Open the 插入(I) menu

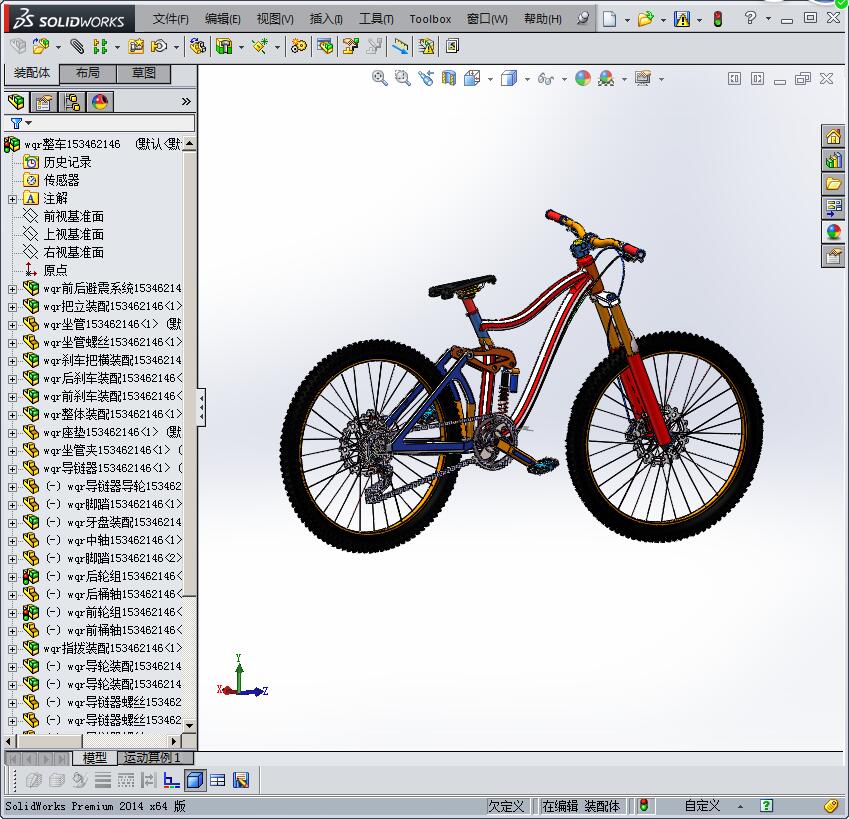[326, 19]
